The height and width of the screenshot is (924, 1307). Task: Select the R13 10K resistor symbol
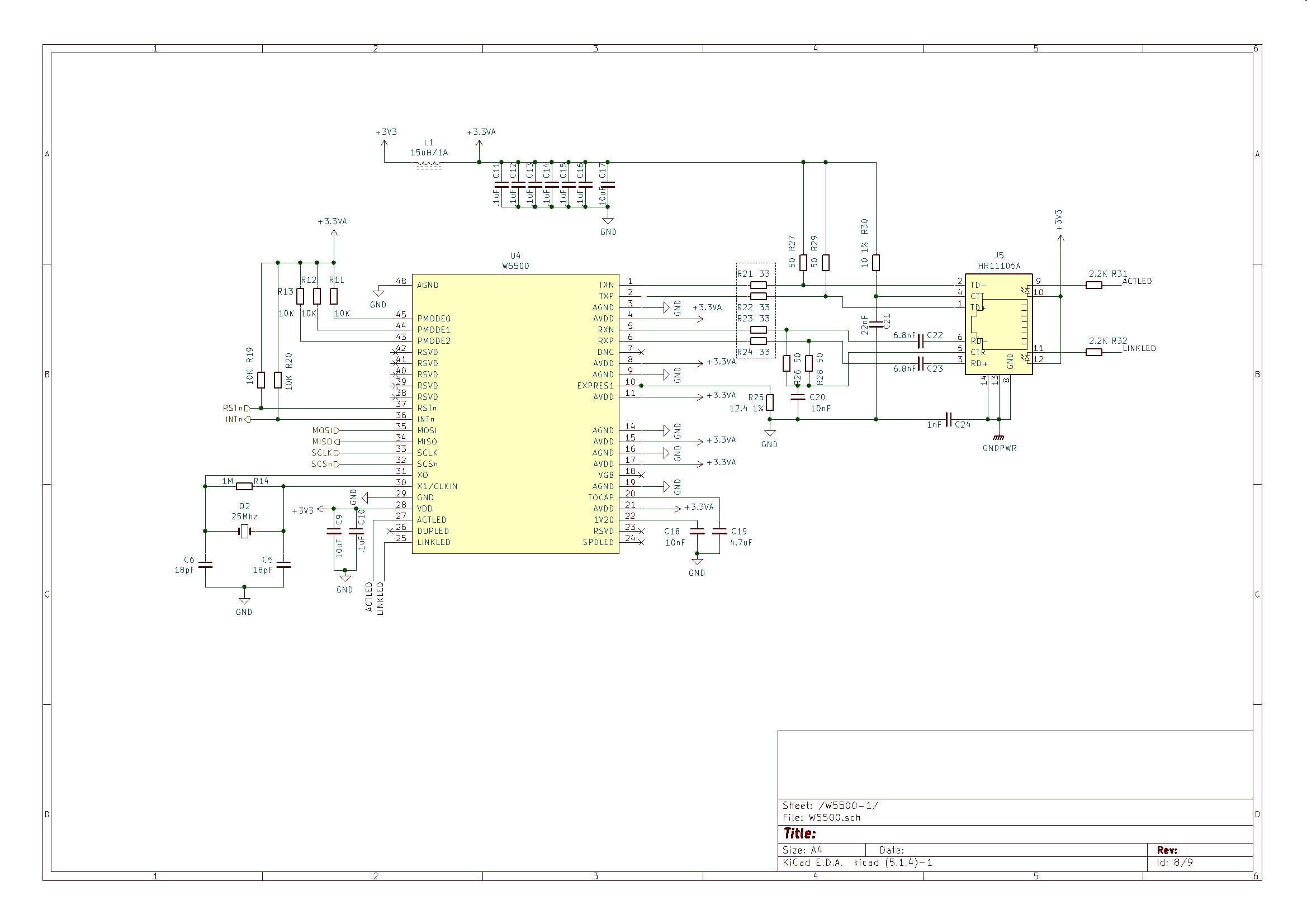tap(300, 296)
